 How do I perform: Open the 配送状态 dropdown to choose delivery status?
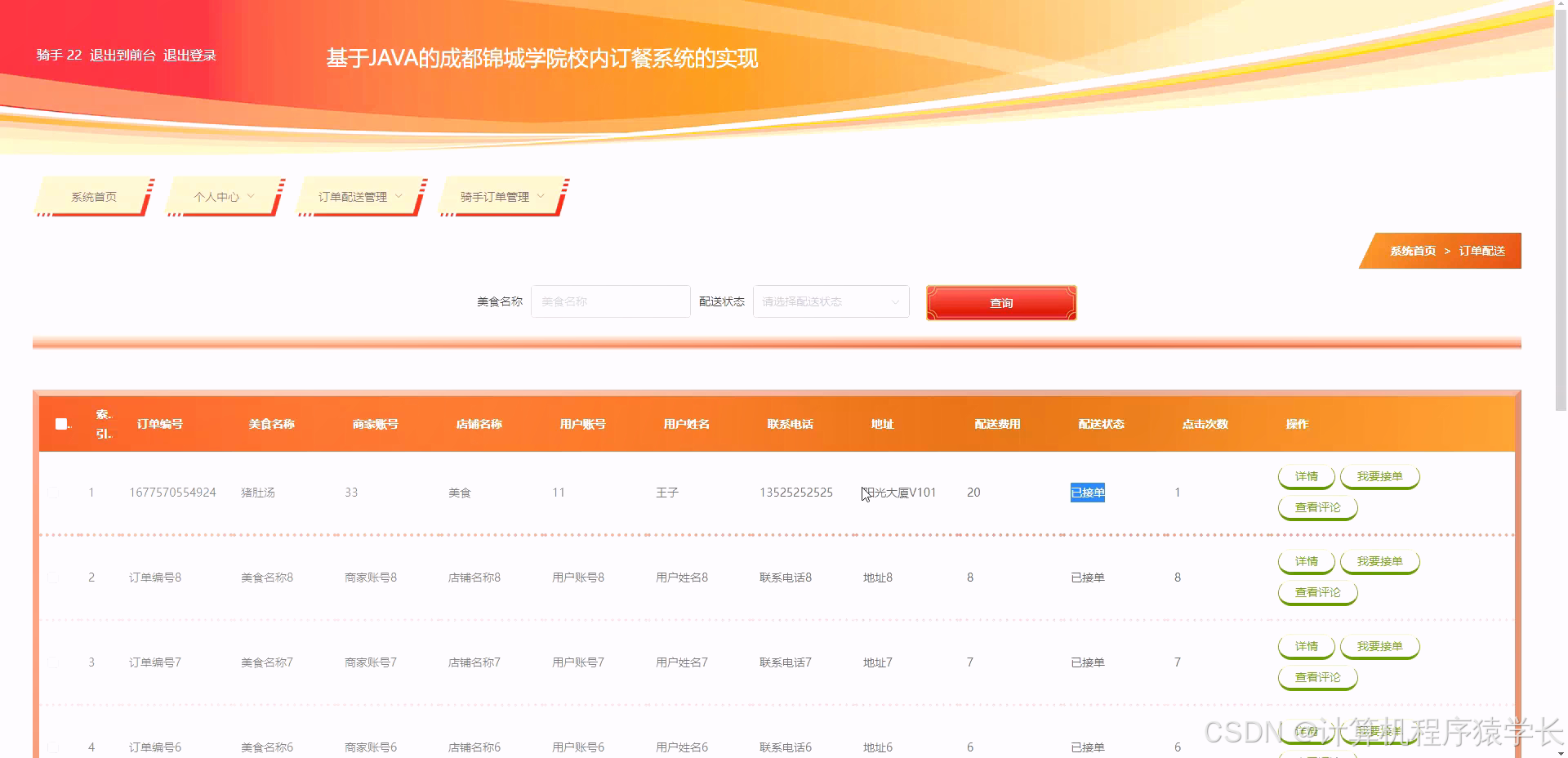tap(830, 301)
